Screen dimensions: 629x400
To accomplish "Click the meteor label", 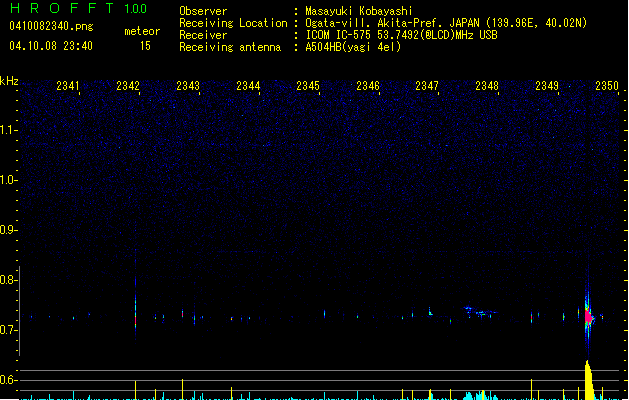I will pyautogui.click(x=142, y=31).
